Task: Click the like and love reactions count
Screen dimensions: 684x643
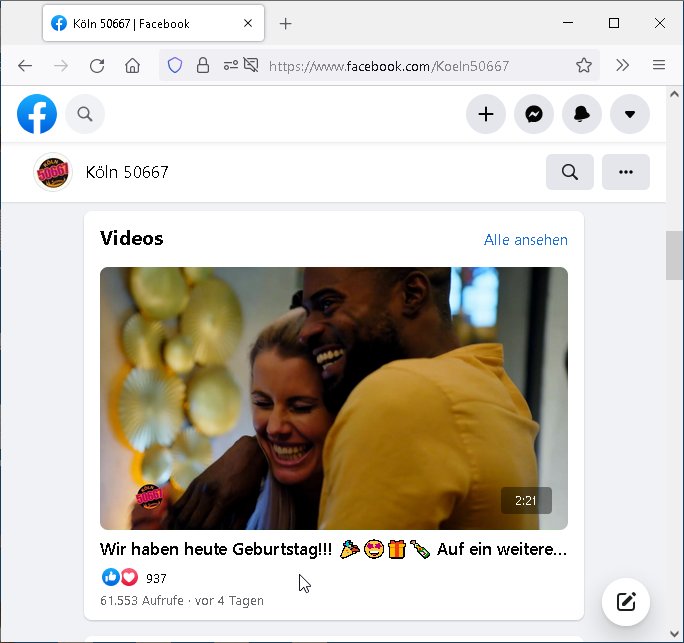Action: tap(135, 578)
